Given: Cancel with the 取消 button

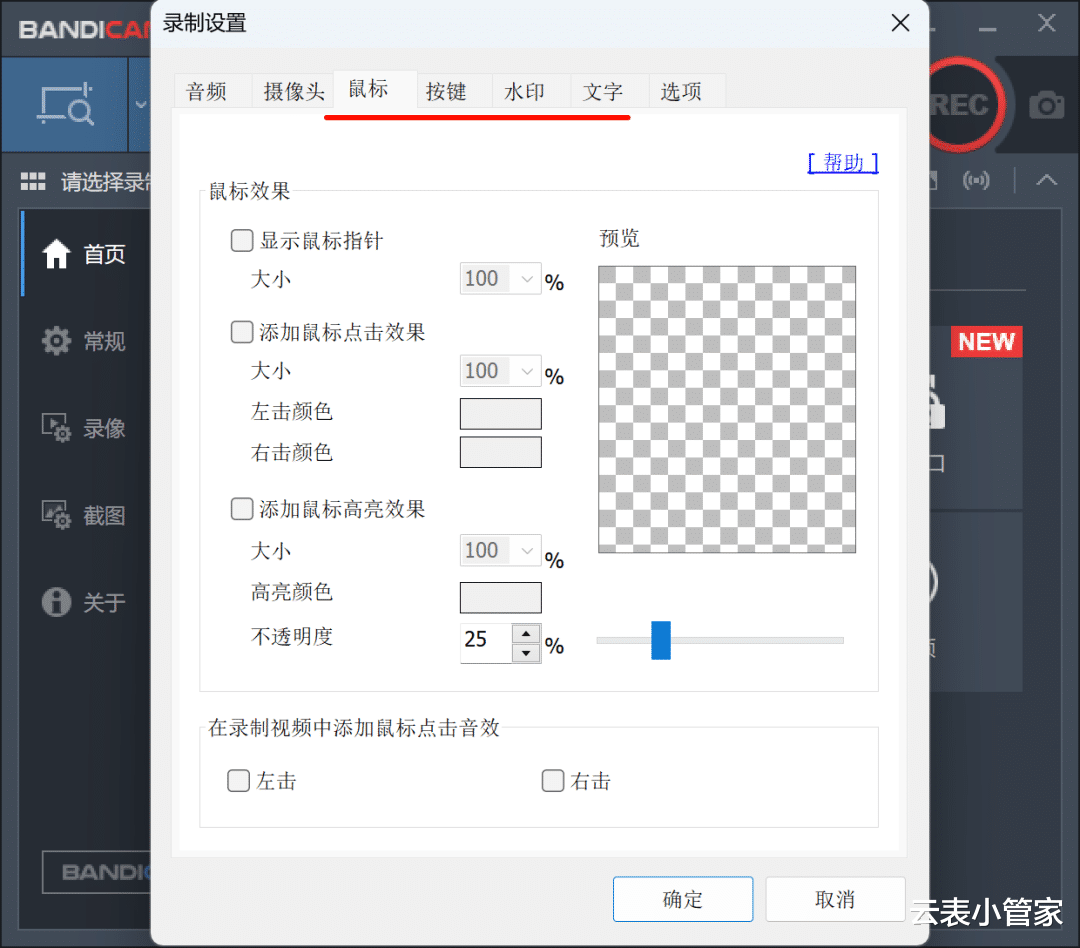Looking at the screenshot, I should point(835,899).
